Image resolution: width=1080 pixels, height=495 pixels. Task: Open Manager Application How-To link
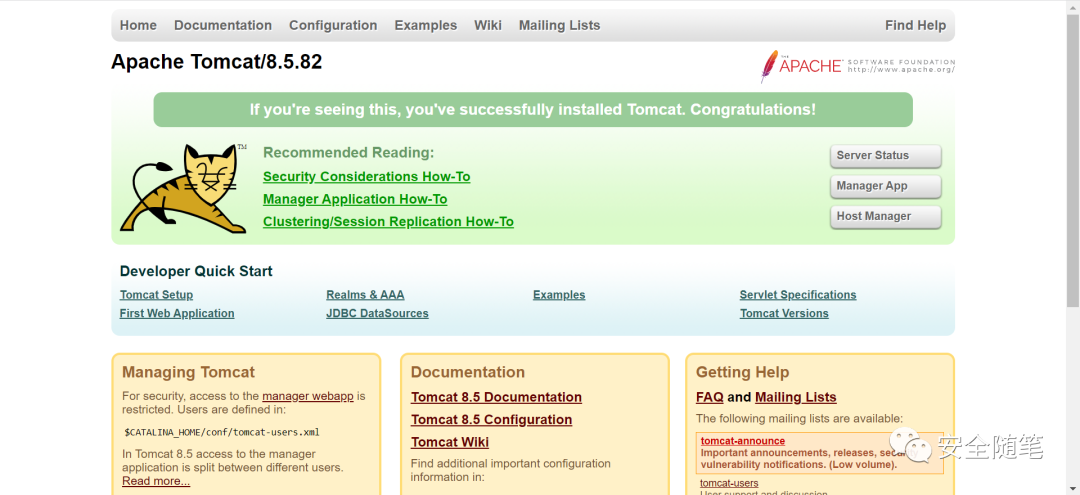point(355,200)
